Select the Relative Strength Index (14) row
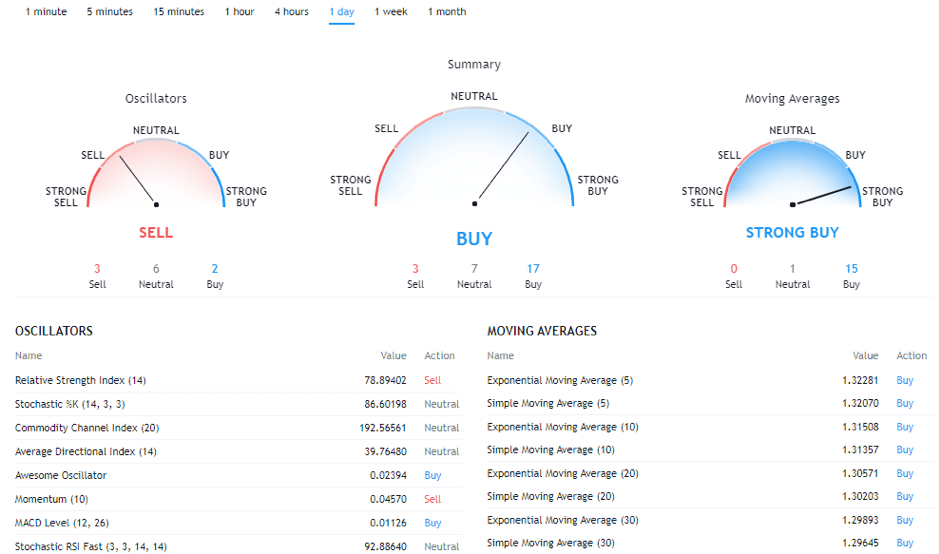The image size is (939, 554). point(81,381)
